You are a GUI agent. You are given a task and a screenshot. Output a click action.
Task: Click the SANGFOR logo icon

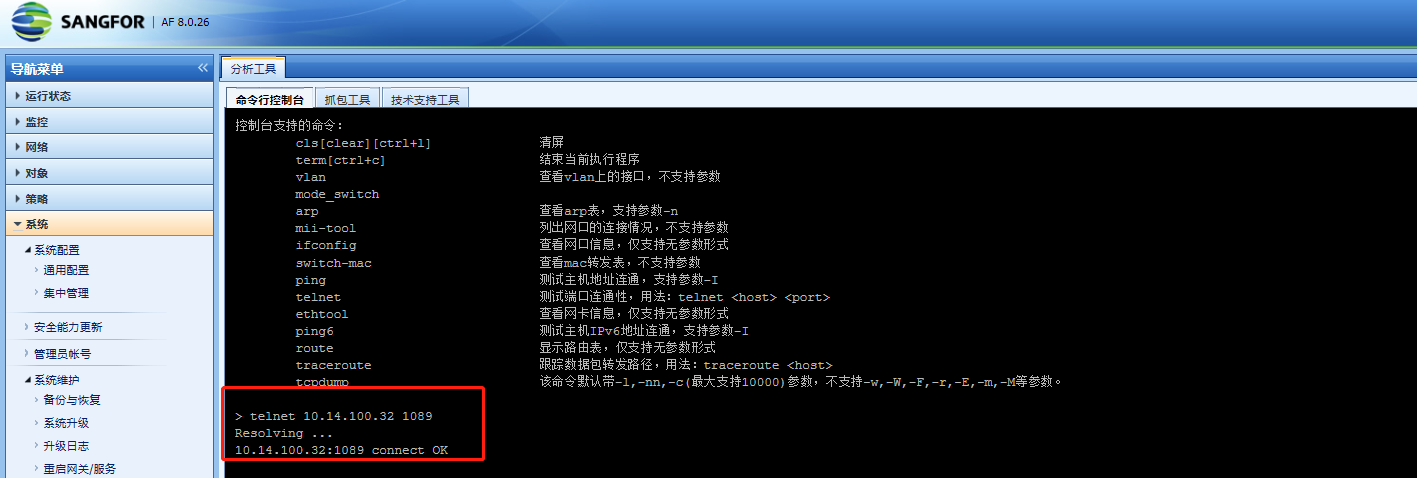pos(27,22)
